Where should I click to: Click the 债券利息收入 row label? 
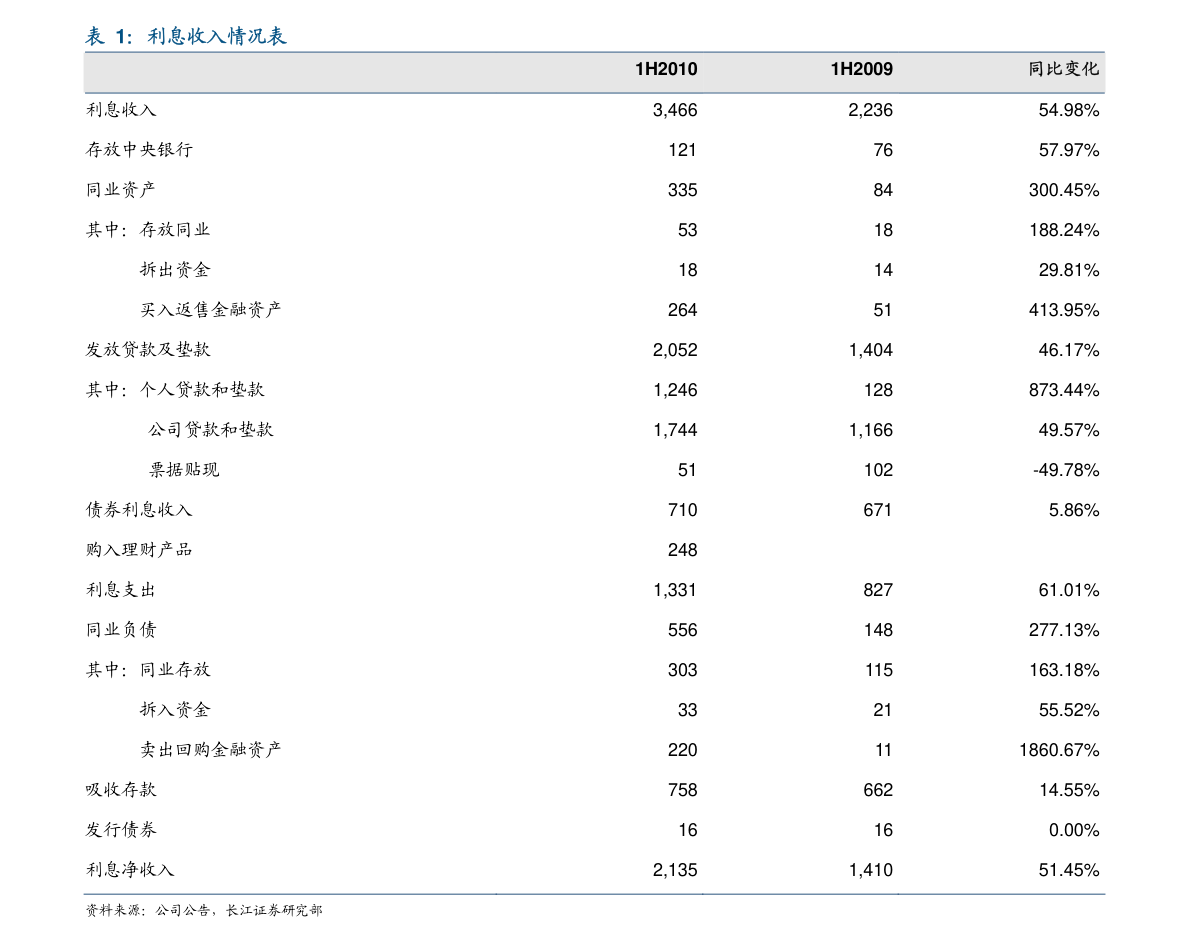[x=139, y=510]
